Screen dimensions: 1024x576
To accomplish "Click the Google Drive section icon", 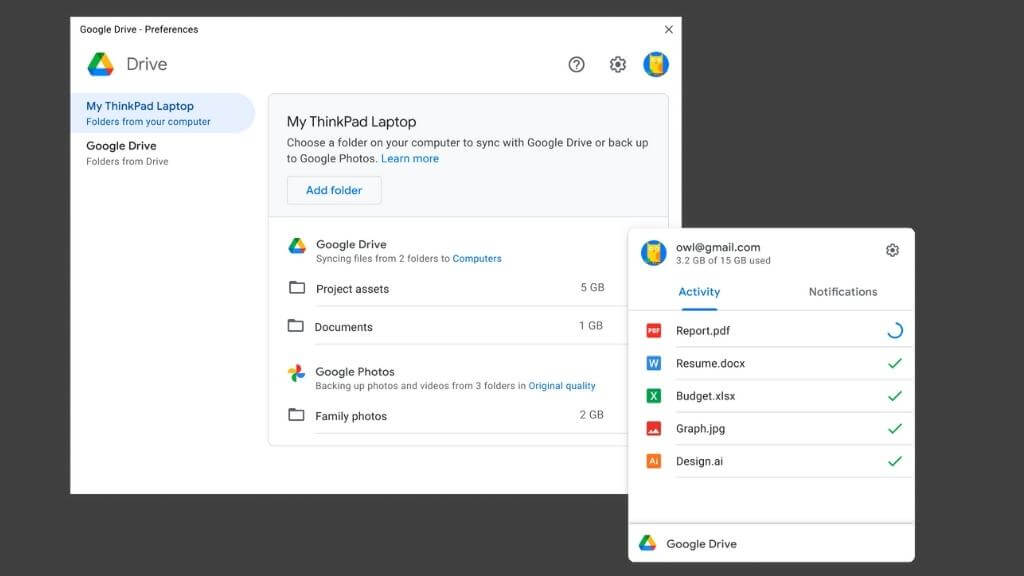I will (297, 246).
